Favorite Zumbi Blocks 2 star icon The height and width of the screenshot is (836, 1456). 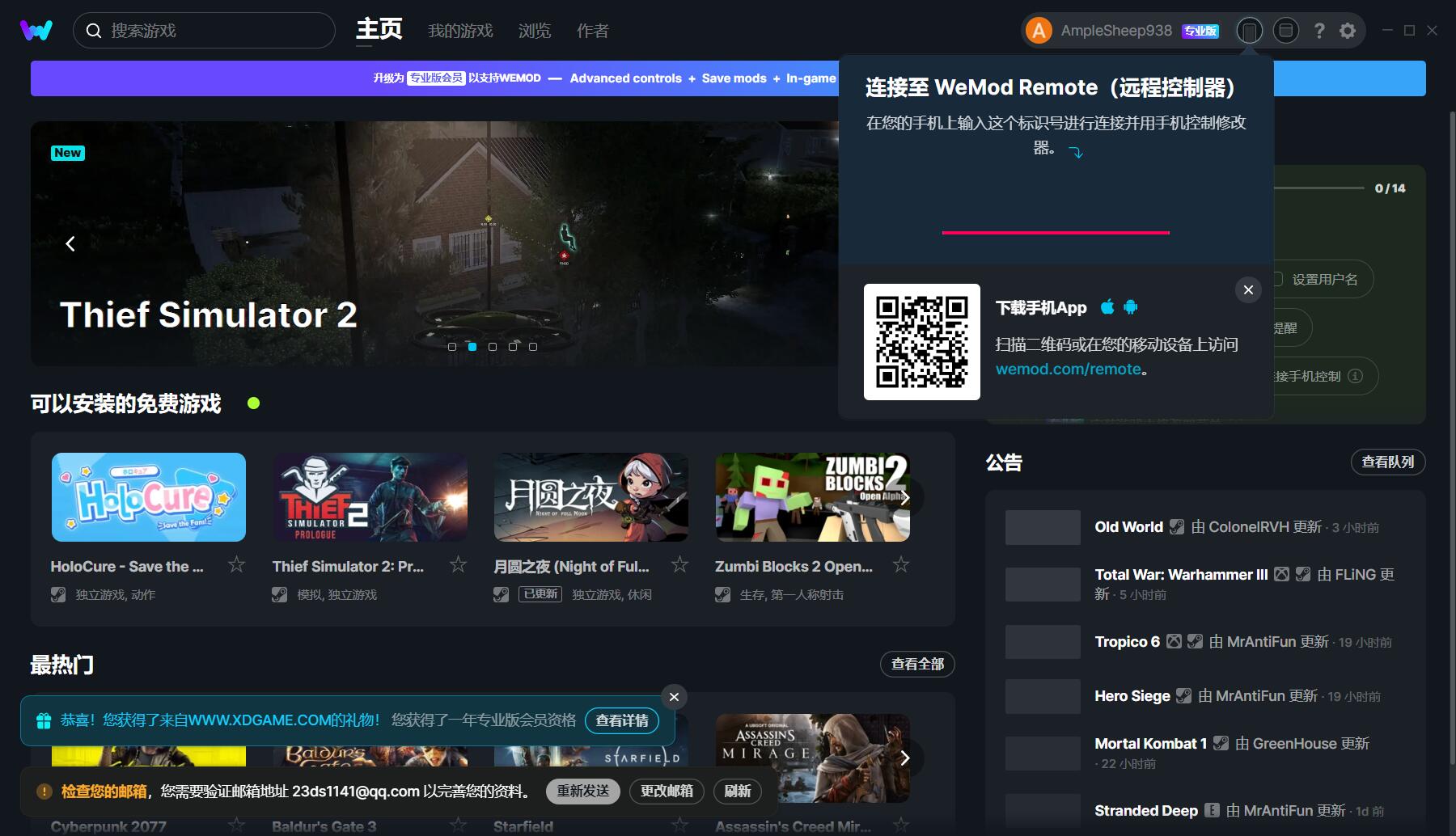coord(901,564)
